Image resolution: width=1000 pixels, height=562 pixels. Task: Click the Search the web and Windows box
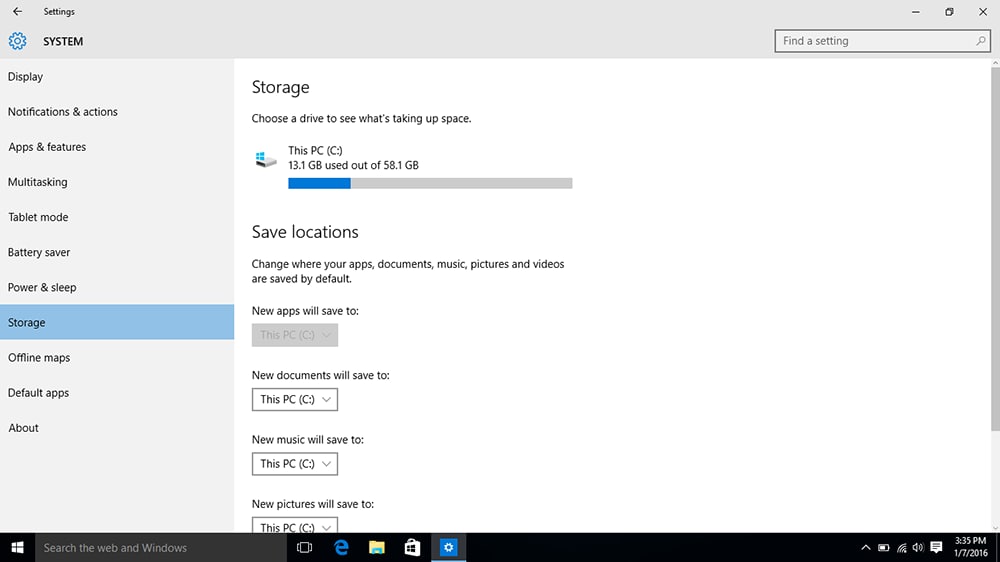coord(161,547)
